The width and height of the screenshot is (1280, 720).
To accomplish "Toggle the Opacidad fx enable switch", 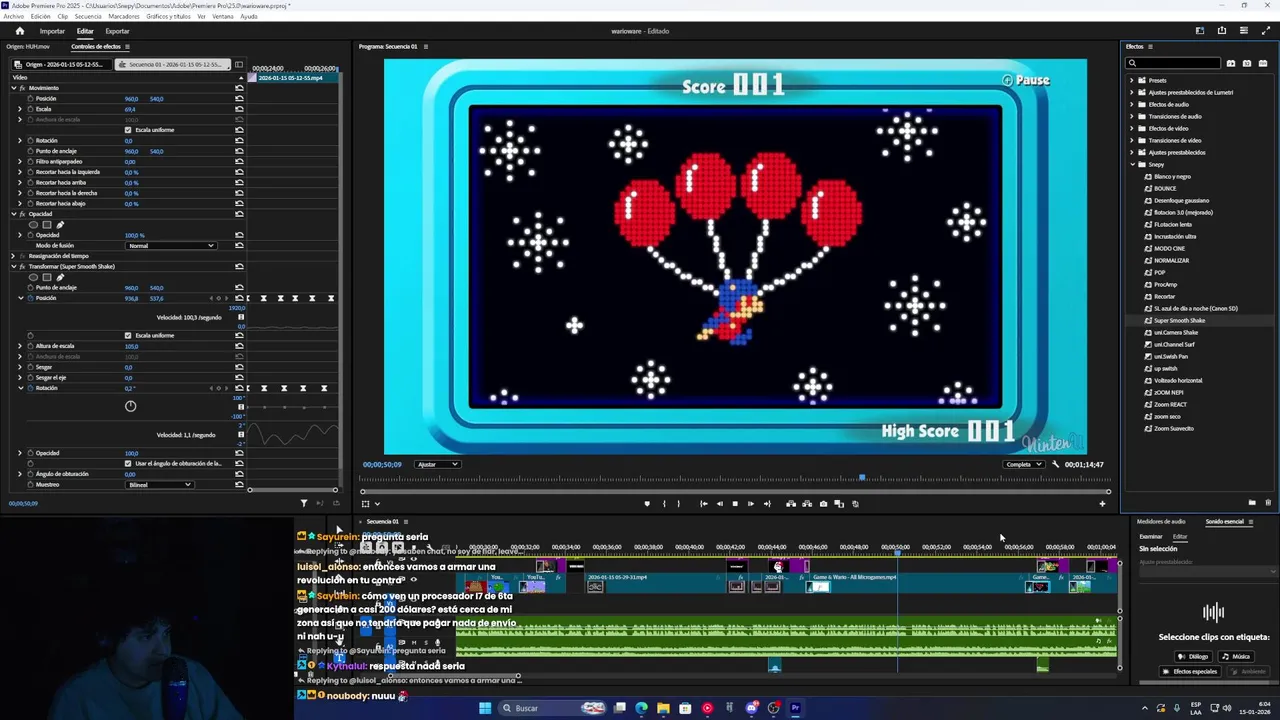I will (x=23, y=214).
